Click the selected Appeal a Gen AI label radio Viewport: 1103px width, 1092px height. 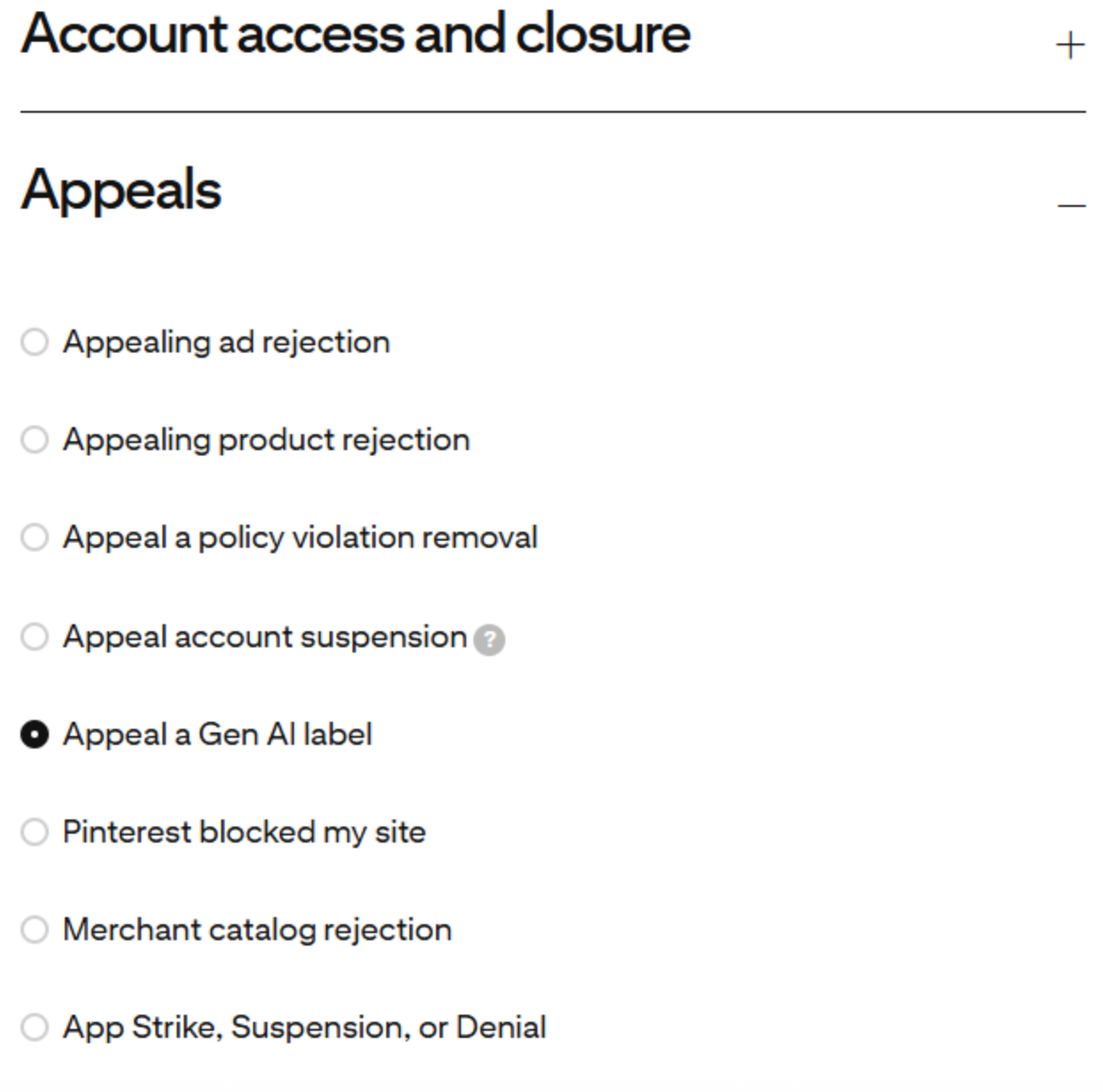pyautogui.click(x=35, y=734)
